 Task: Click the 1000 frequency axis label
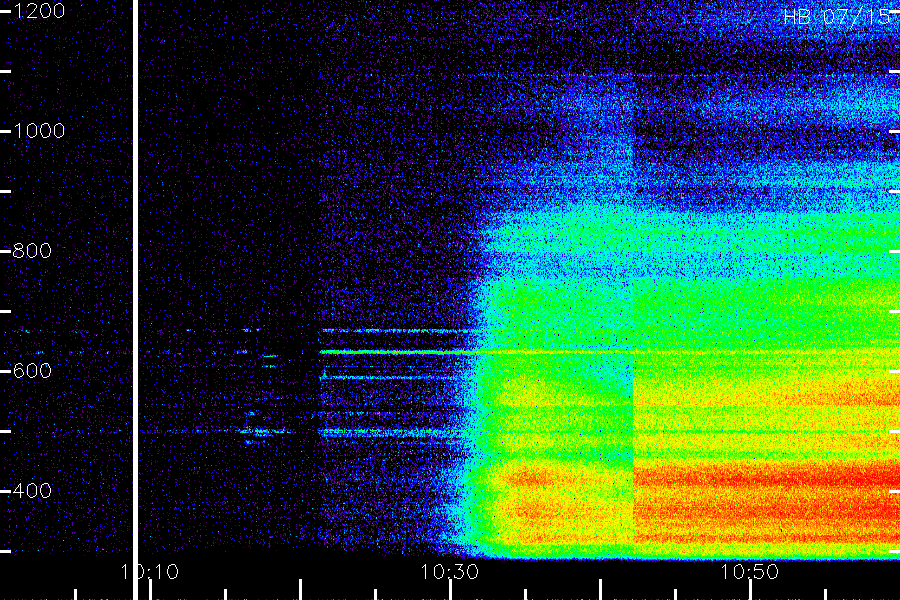[x=38, y=131]
